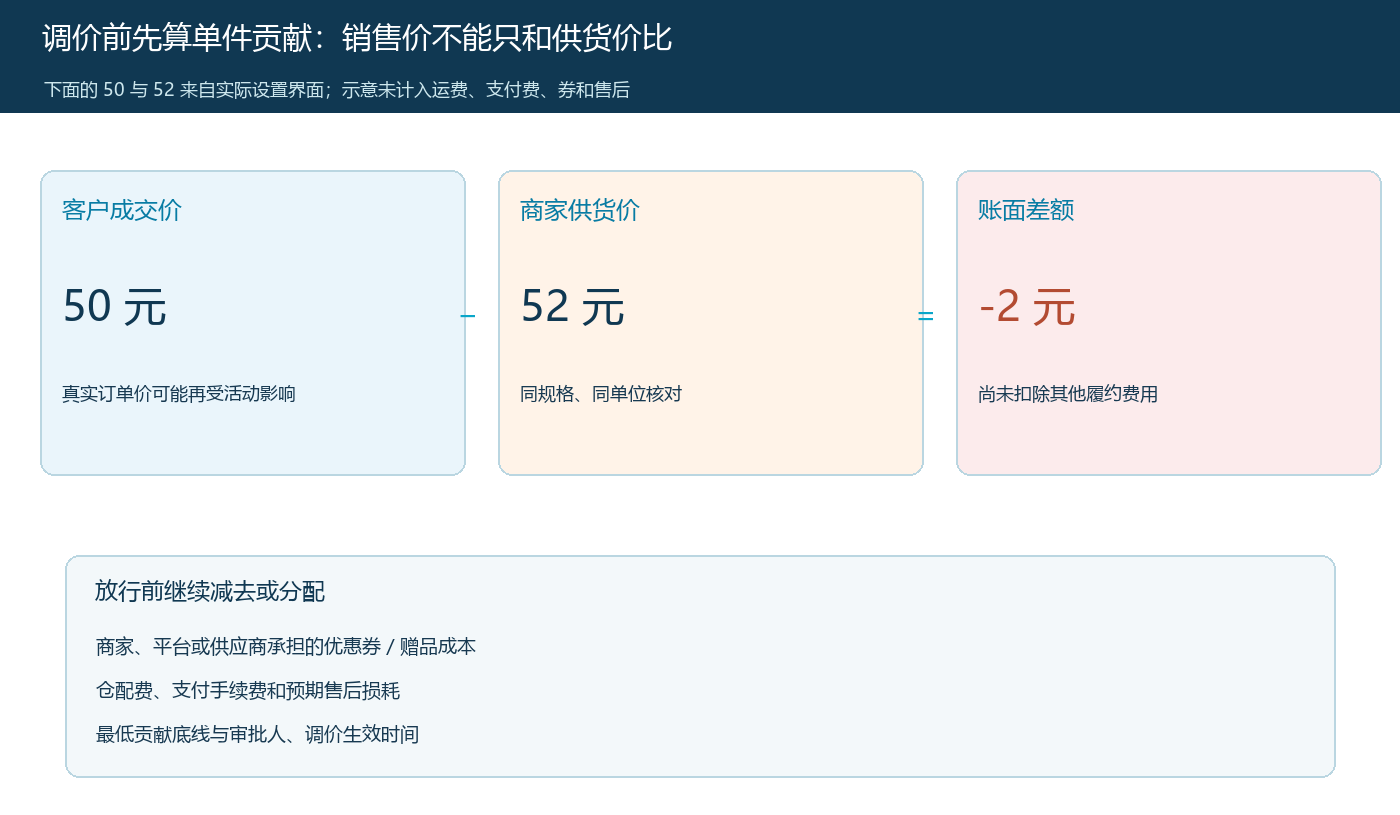The height and width of the screenshot is (815, 1400).
Task: Click the '50 元' value
Action: pos(114,306)
